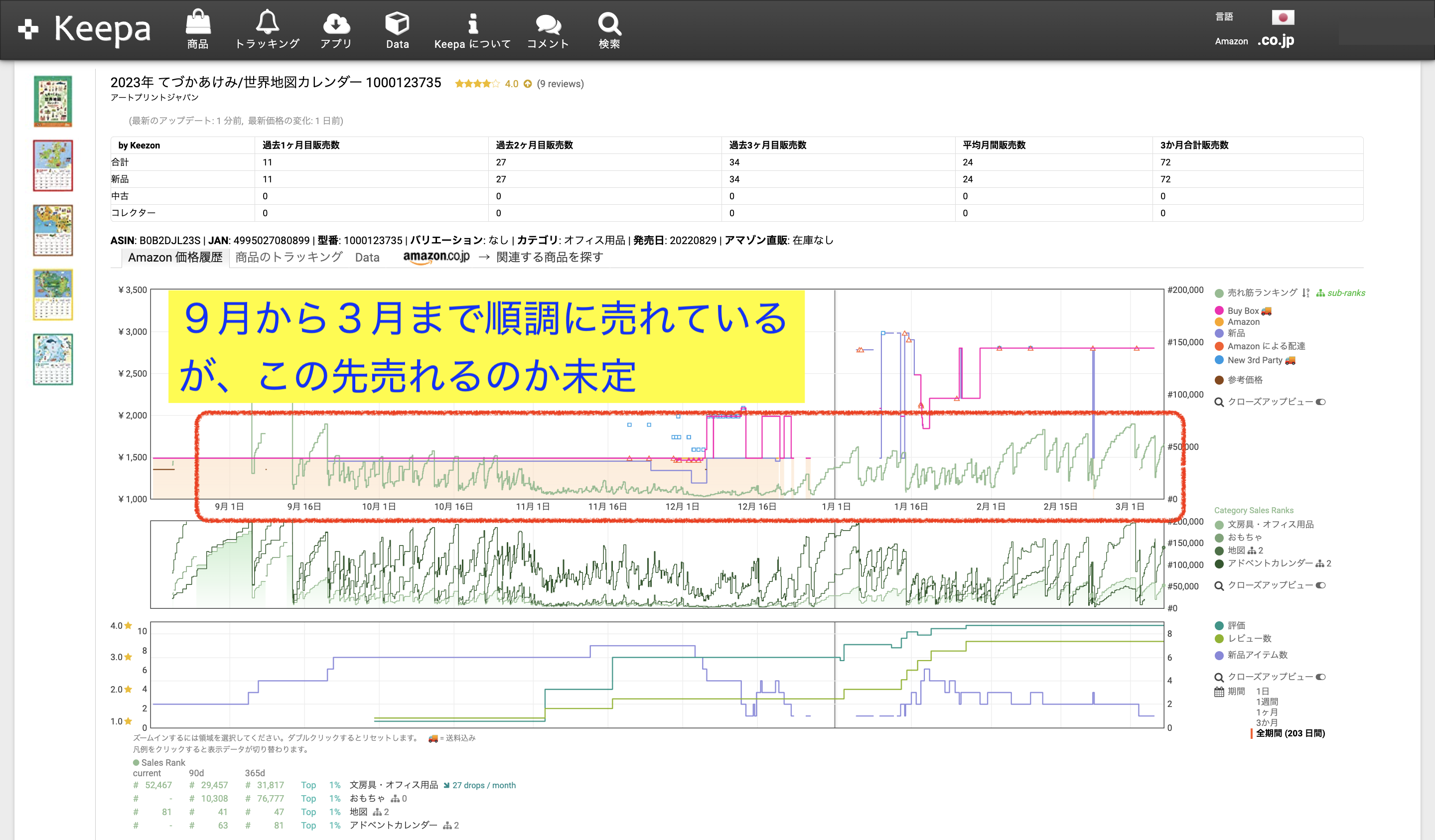The image size is (1435, 840).
Task: Select the second product thumbnail image
Action: point(53,166)
